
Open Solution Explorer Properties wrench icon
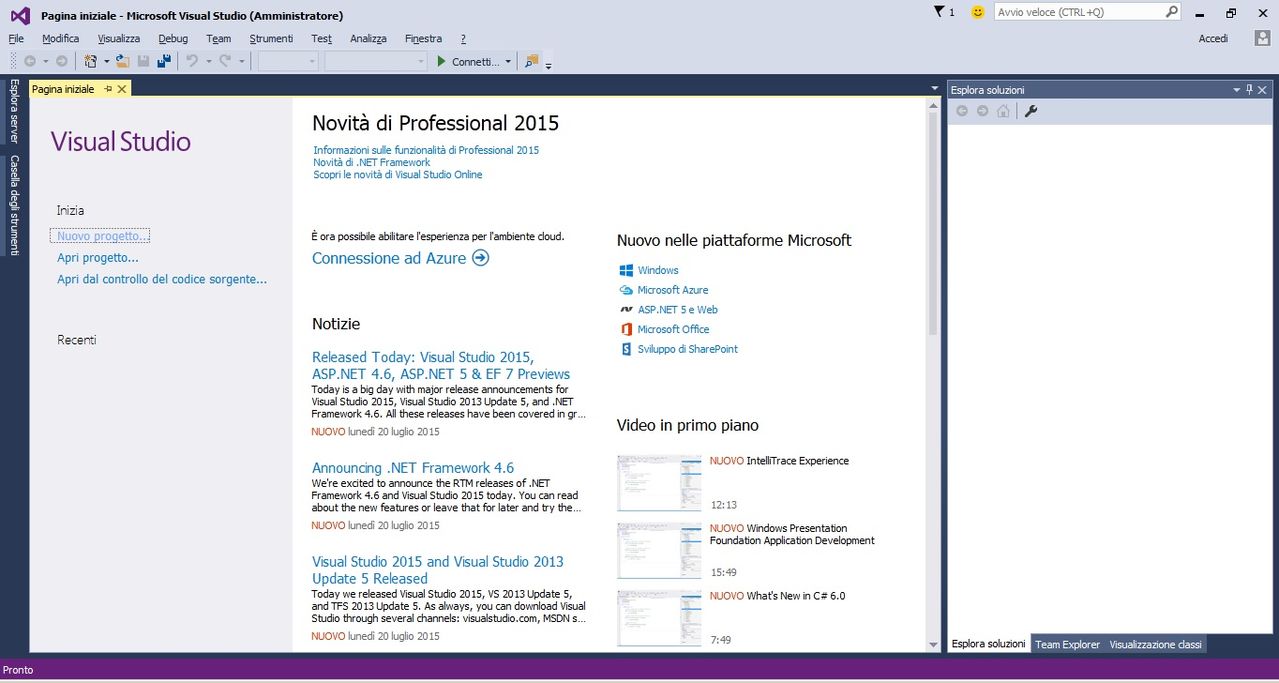[1031, 111]
